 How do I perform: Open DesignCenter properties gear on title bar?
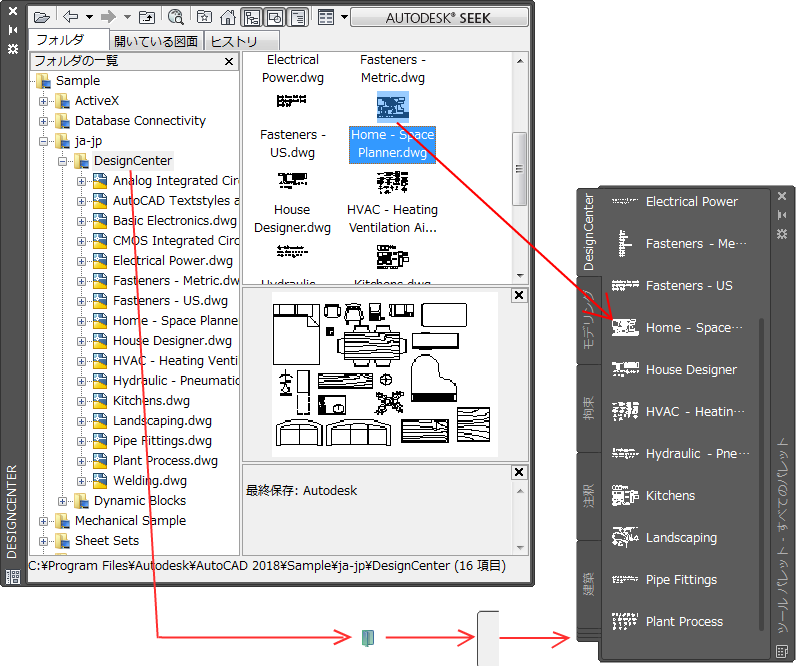click(13, 49)
